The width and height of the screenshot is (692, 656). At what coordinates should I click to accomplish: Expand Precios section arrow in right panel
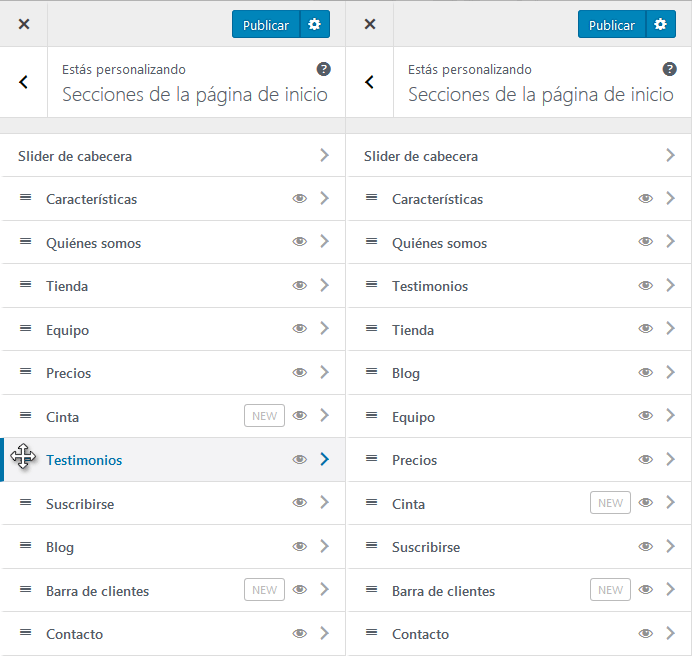[670, 460]
